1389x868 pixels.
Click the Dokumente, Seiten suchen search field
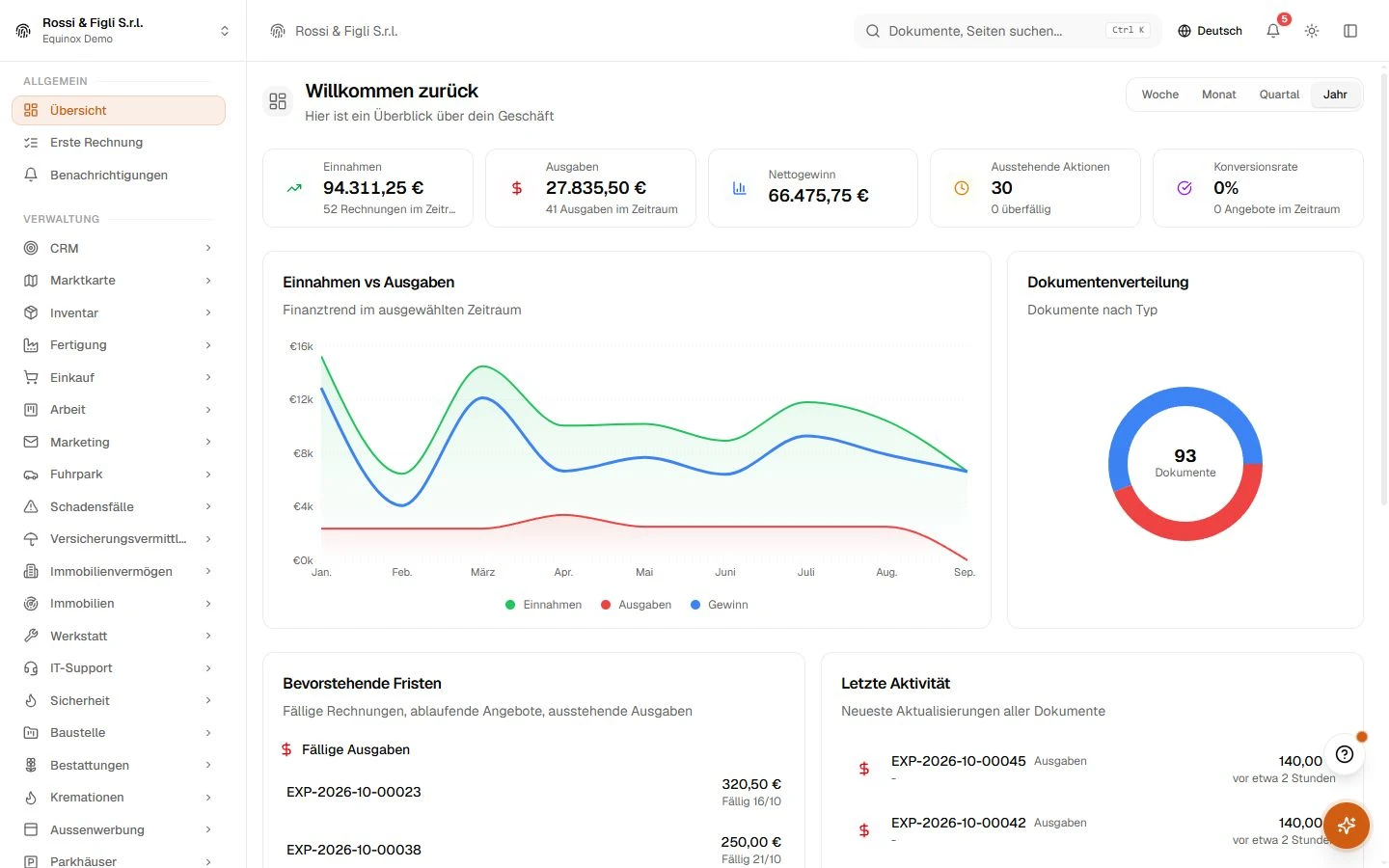tap(1008, 31)
